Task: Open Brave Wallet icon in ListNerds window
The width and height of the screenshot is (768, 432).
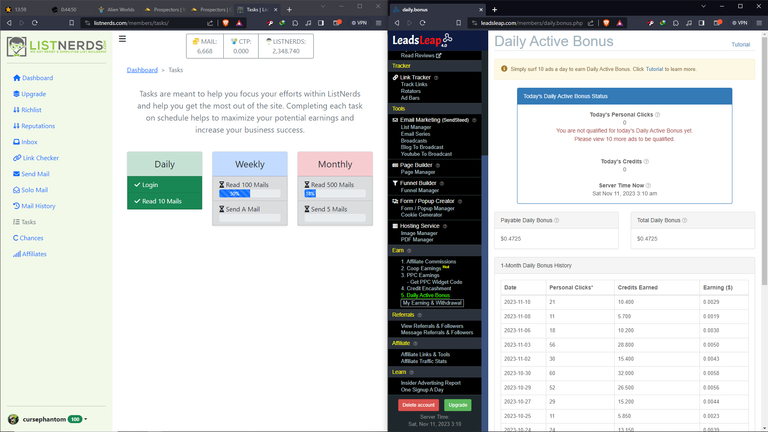Action: click(x=337, y=23)
